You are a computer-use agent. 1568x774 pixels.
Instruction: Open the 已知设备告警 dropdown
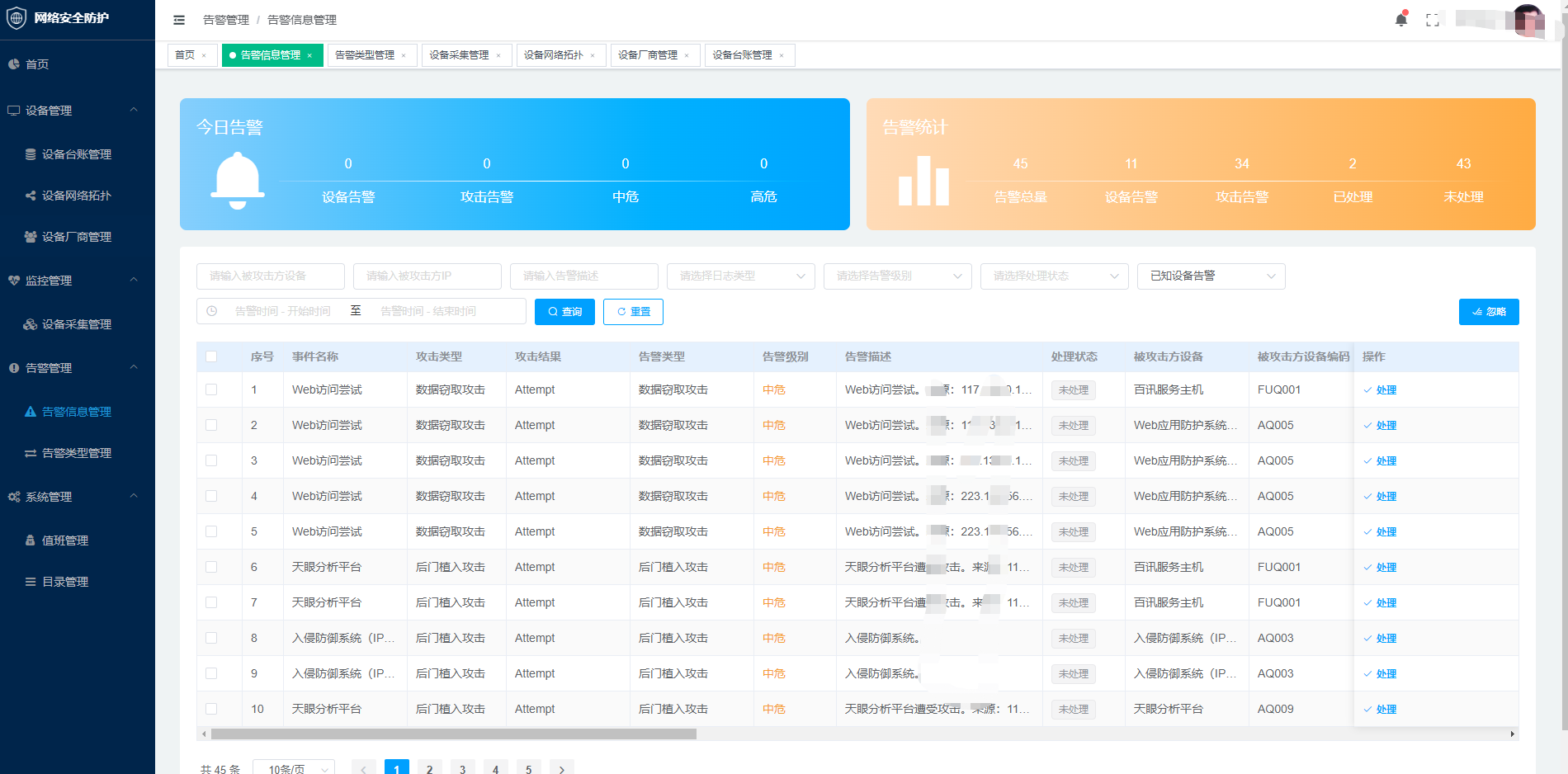(x=1211, y=276)
